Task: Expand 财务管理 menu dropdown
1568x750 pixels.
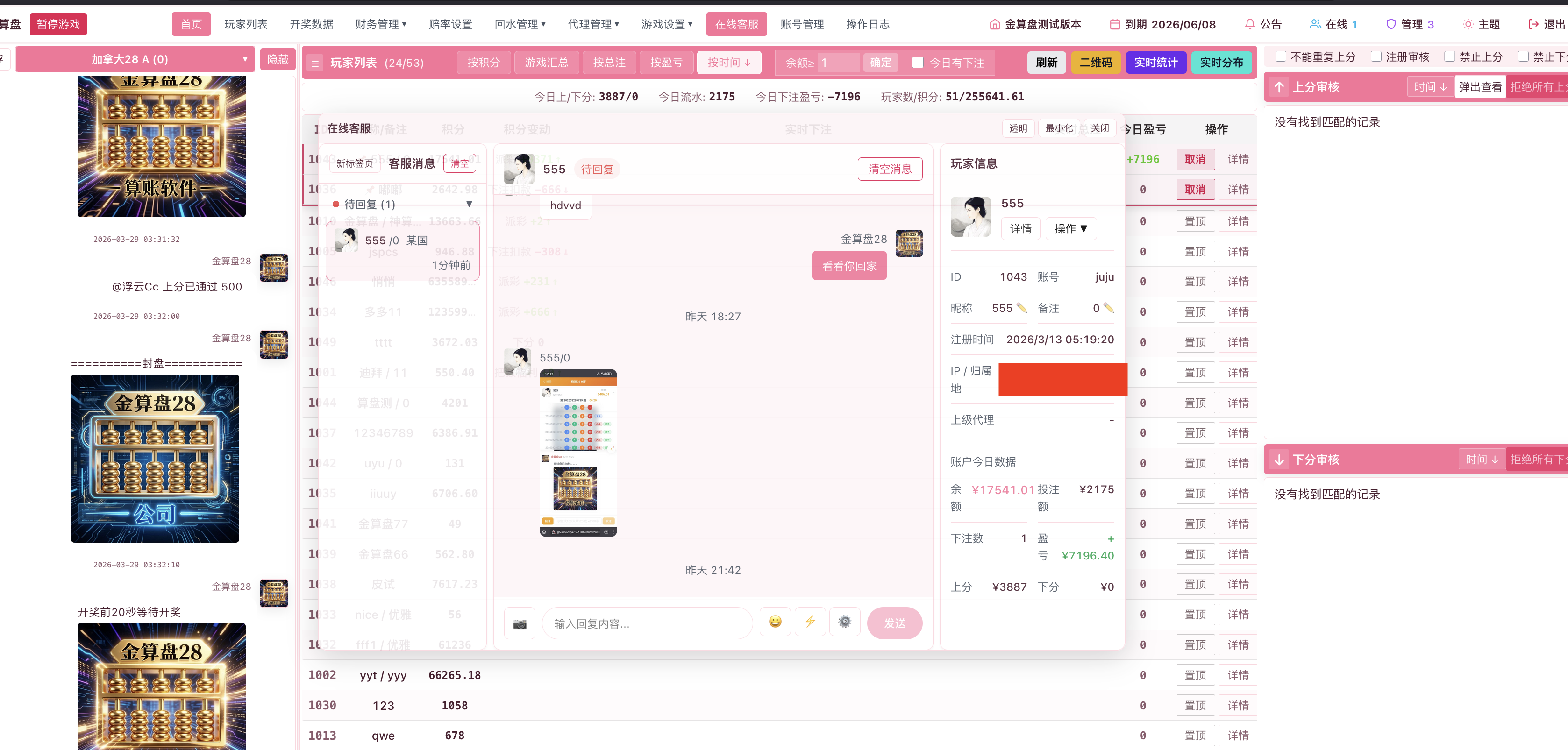Action: coord(381,24)
